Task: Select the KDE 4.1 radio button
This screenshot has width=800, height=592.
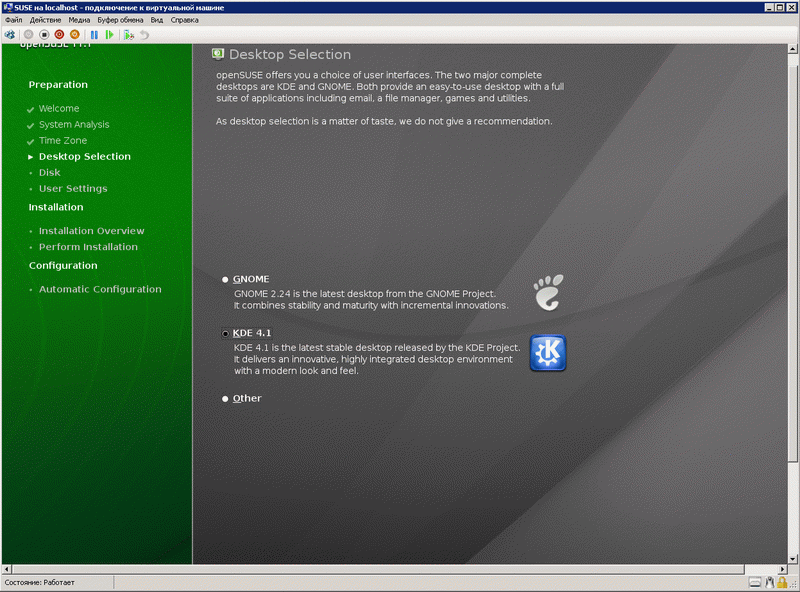Action: click(225, 334)
